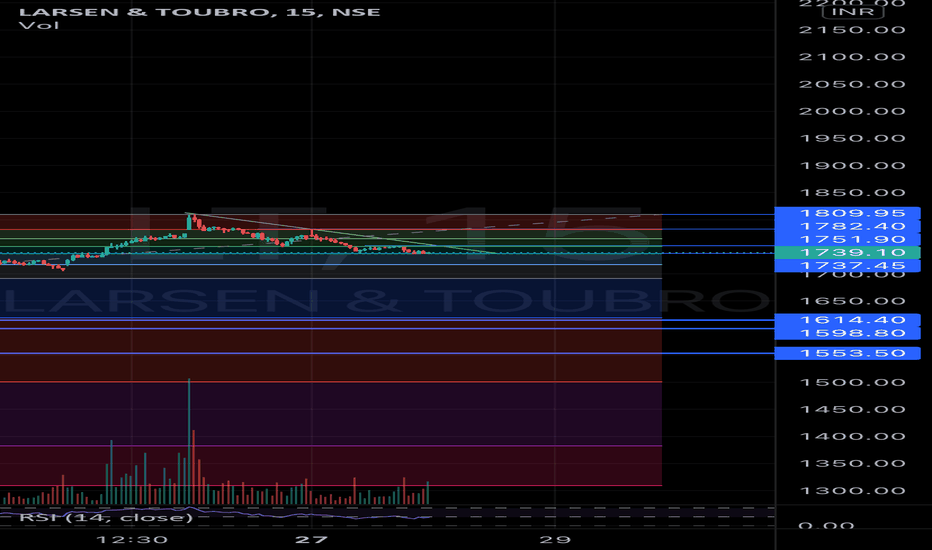This screenshot has height=550, width=932.
Task: Click the 2000.00 price axis value
Action: [x=852, y=111]
